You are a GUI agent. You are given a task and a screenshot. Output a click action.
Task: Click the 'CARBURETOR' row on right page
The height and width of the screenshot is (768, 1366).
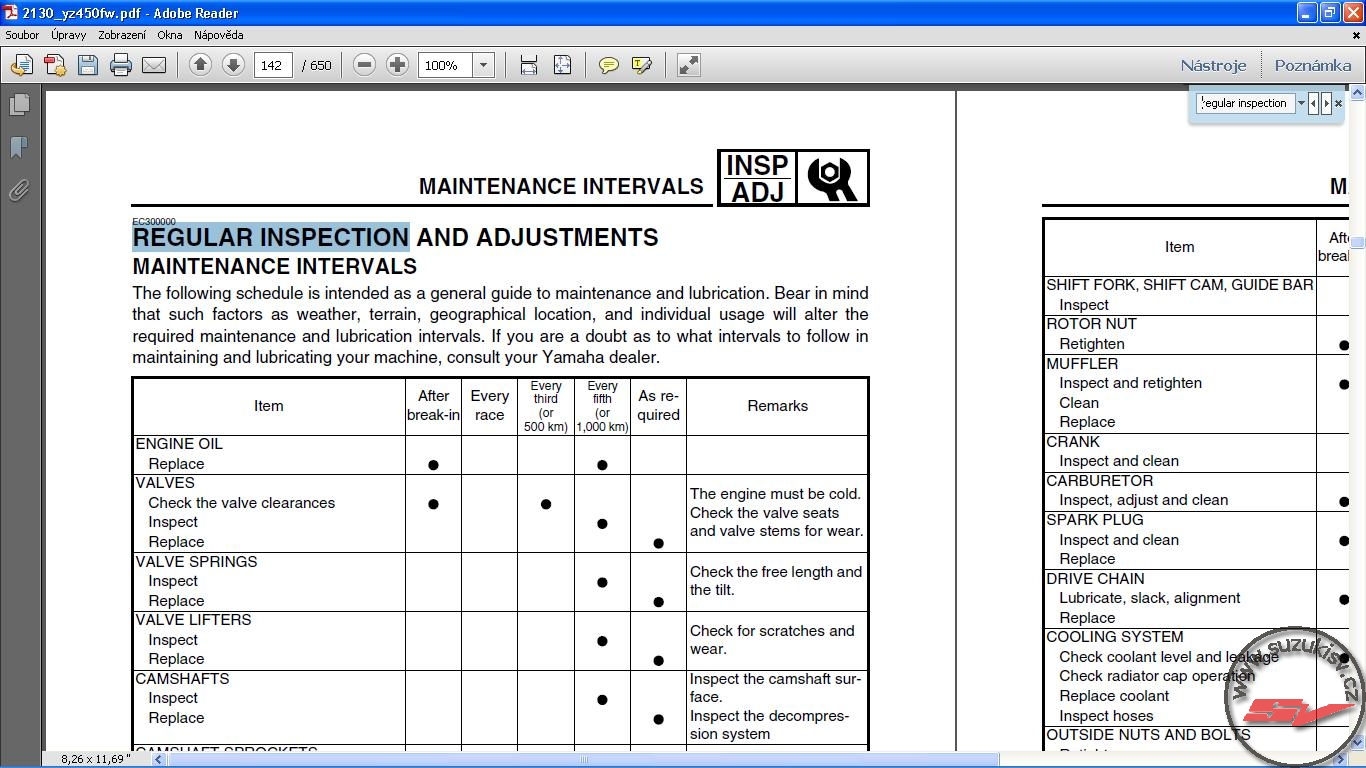[x=1100, y=481]
